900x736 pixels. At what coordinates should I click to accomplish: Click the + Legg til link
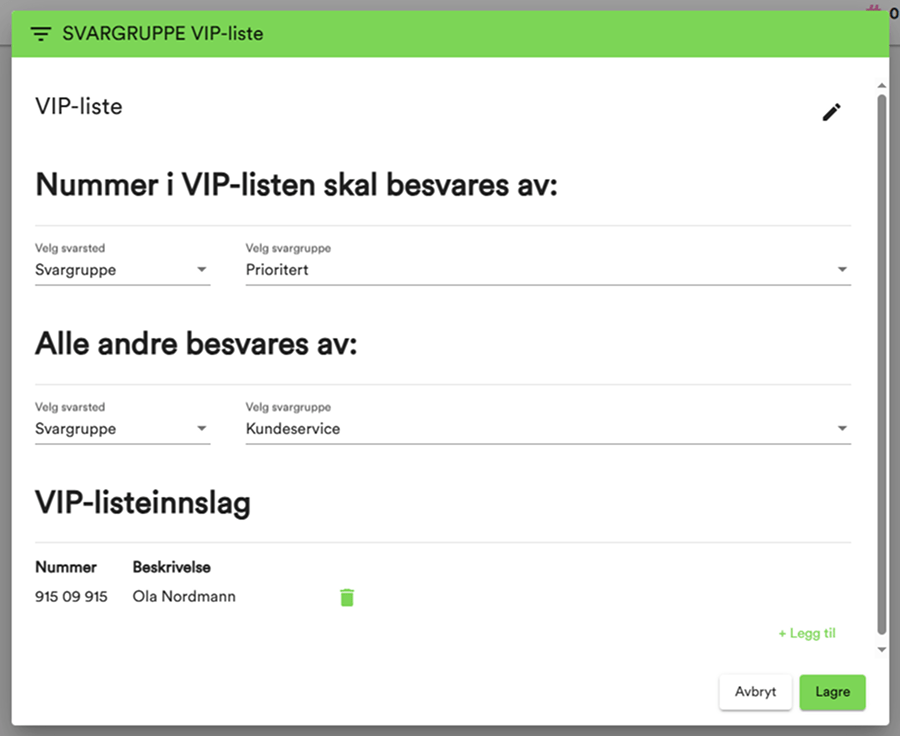click(806, 633)
